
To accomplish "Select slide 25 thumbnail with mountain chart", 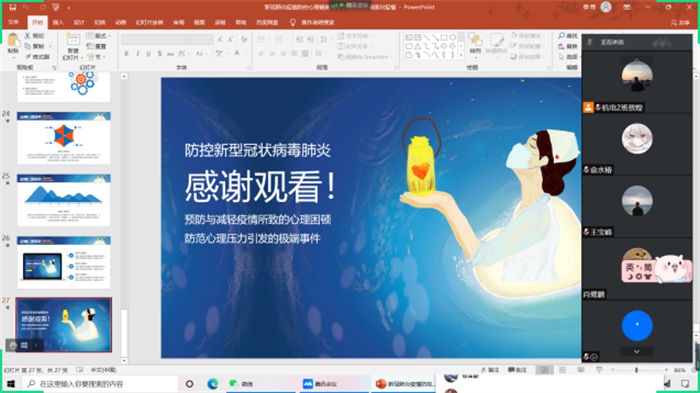I will [x=63, y=200].
